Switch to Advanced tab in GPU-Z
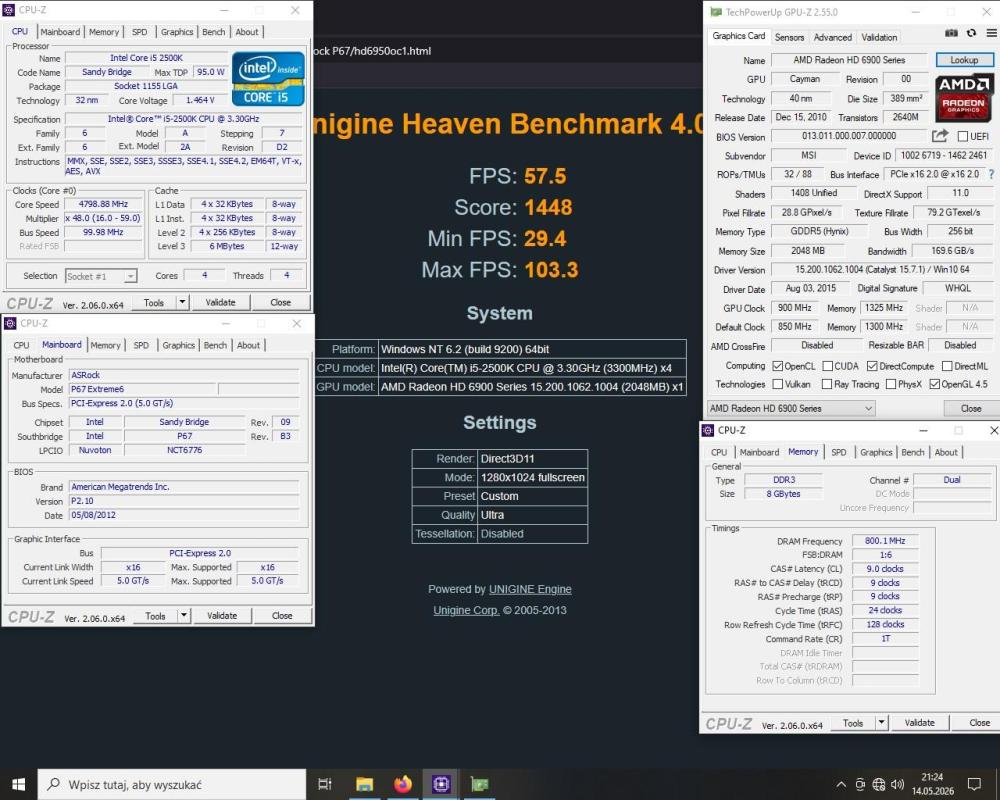 (832, 38)
